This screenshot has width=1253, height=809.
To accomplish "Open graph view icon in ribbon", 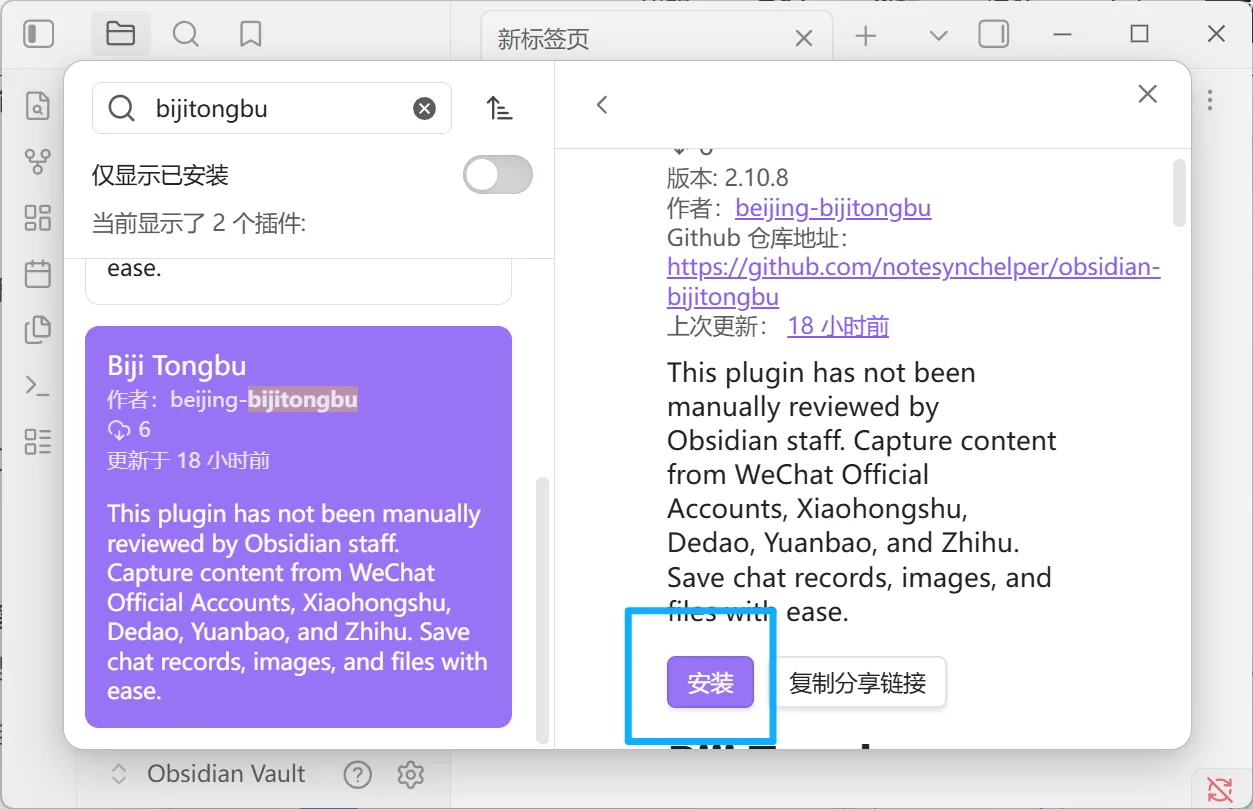I will point(38,161).
